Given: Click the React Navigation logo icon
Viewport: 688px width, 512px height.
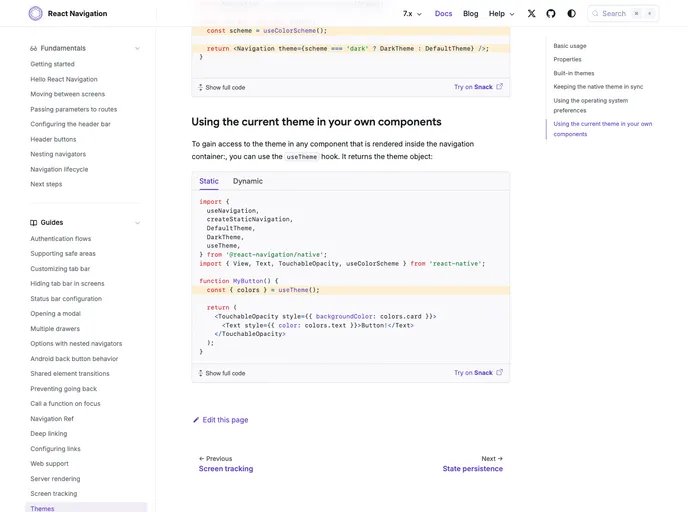Looking at the screenshot, I should click(x=36, y=14).
